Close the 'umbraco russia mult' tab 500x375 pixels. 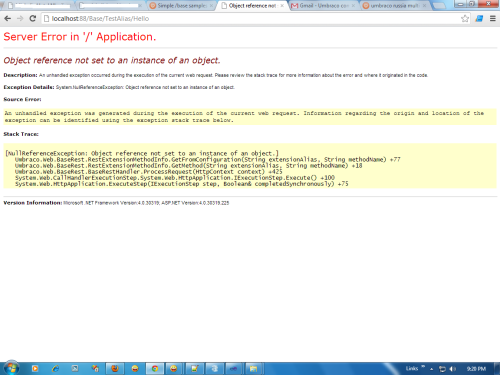(424, 6)
